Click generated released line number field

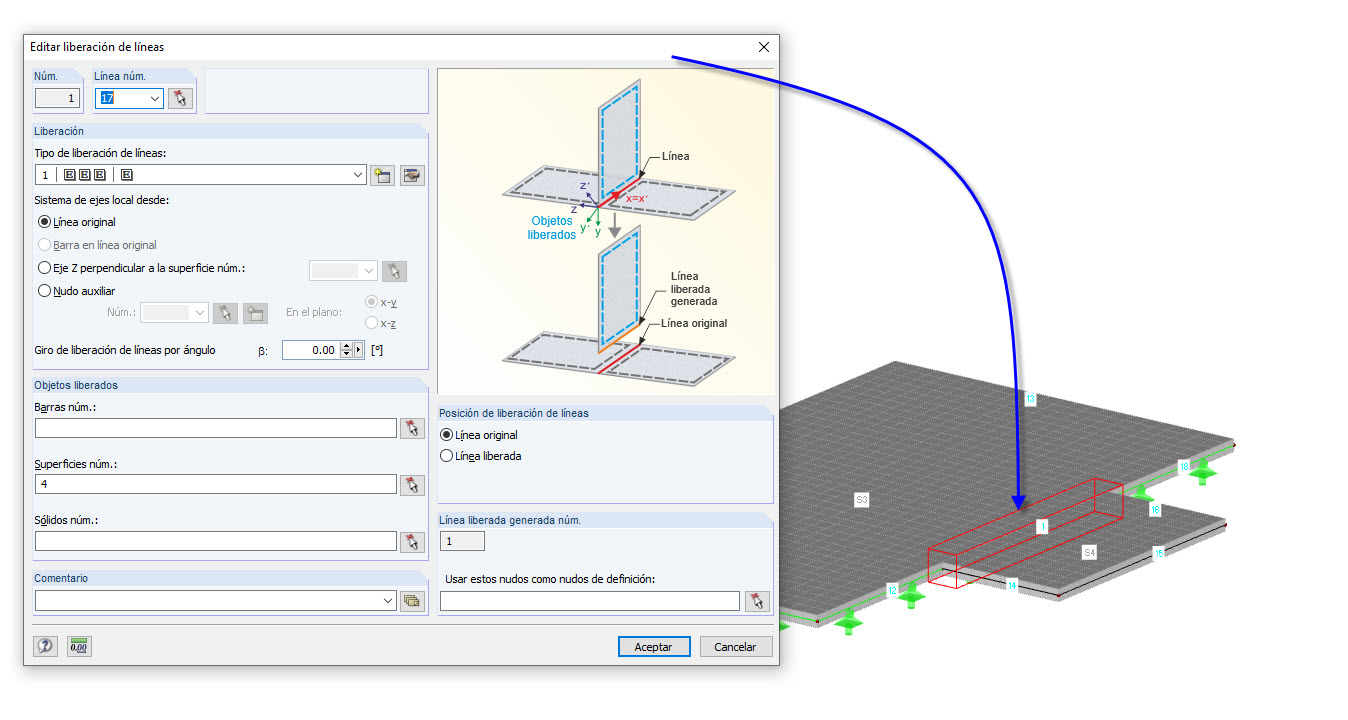click(462, 541)
